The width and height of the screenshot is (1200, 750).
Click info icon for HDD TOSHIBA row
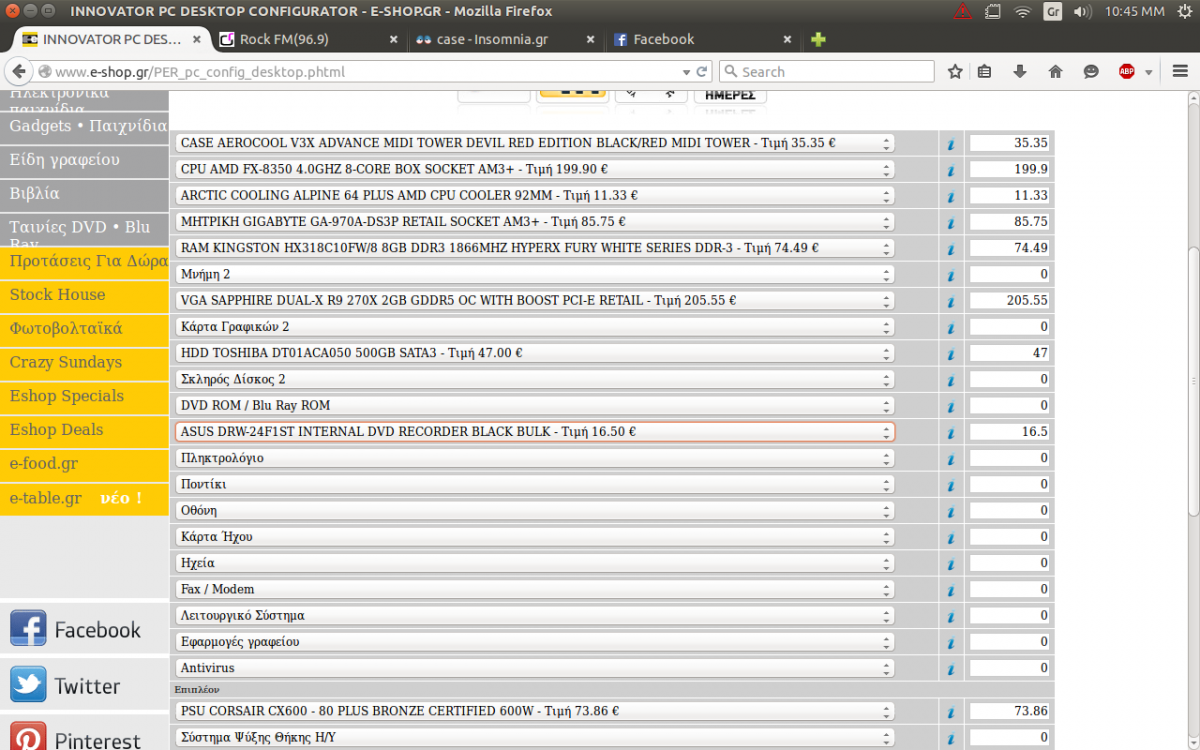(x=951, y=353)
